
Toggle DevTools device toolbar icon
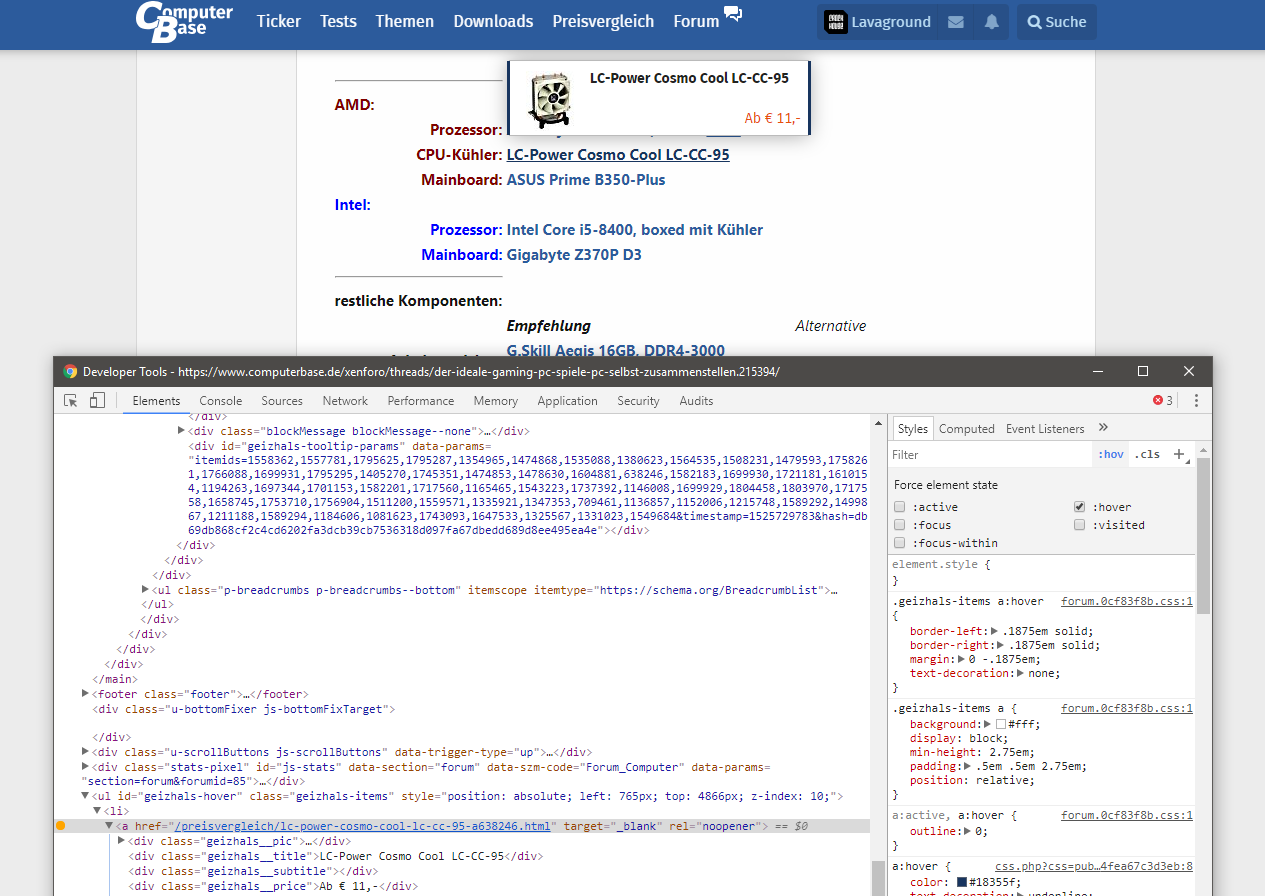97,400
